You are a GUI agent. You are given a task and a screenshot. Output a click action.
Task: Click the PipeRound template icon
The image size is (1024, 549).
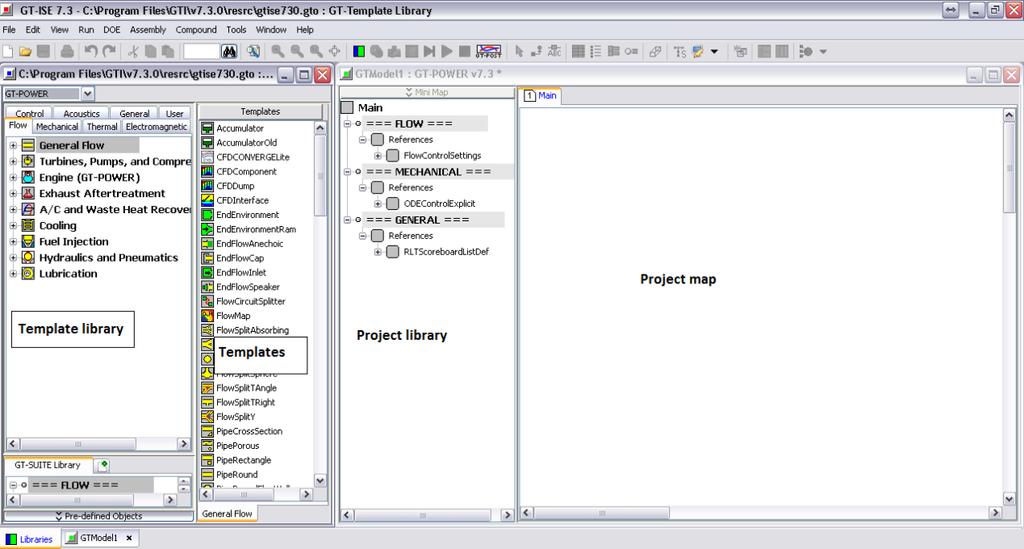pos(207,474)
